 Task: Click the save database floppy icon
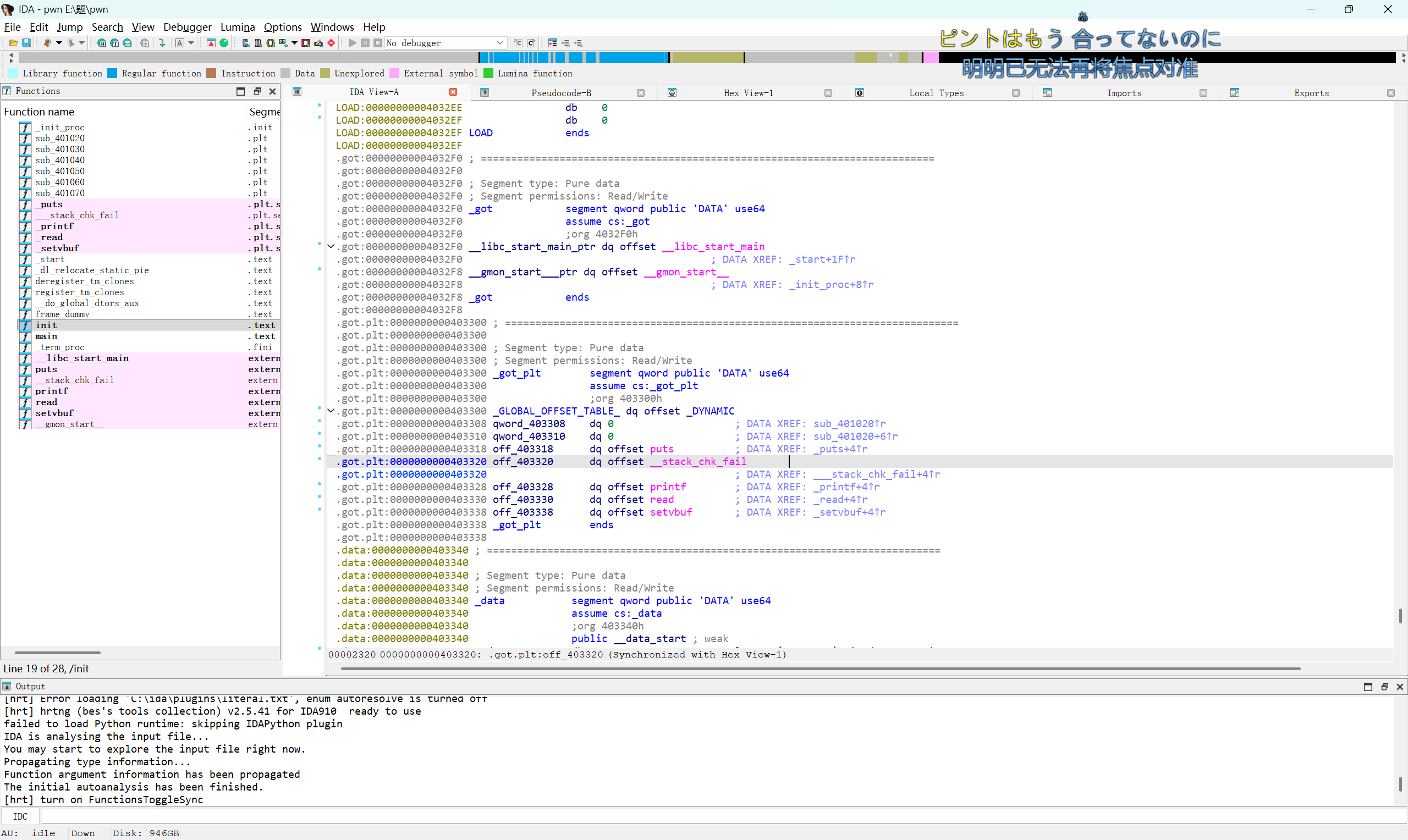pos(26,43)
